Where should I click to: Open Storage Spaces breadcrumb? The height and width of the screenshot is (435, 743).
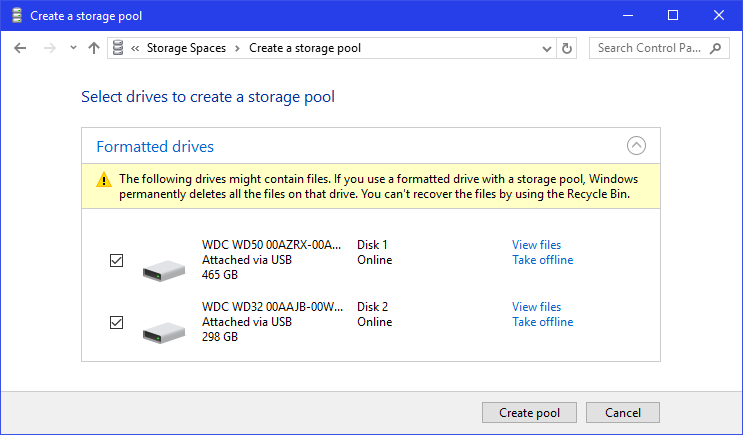point(186,48)
